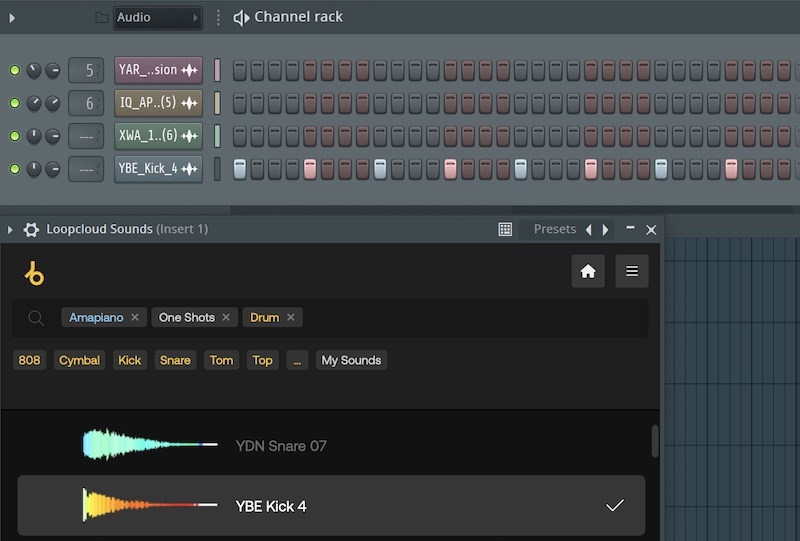Open the Audio channel filter dropdown

[x=158, y=18]
